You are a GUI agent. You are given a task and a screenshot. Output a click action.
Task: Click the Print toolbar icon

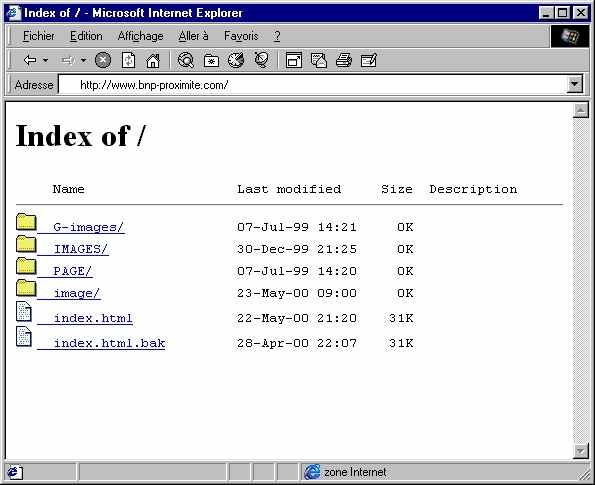pos(344,60)
